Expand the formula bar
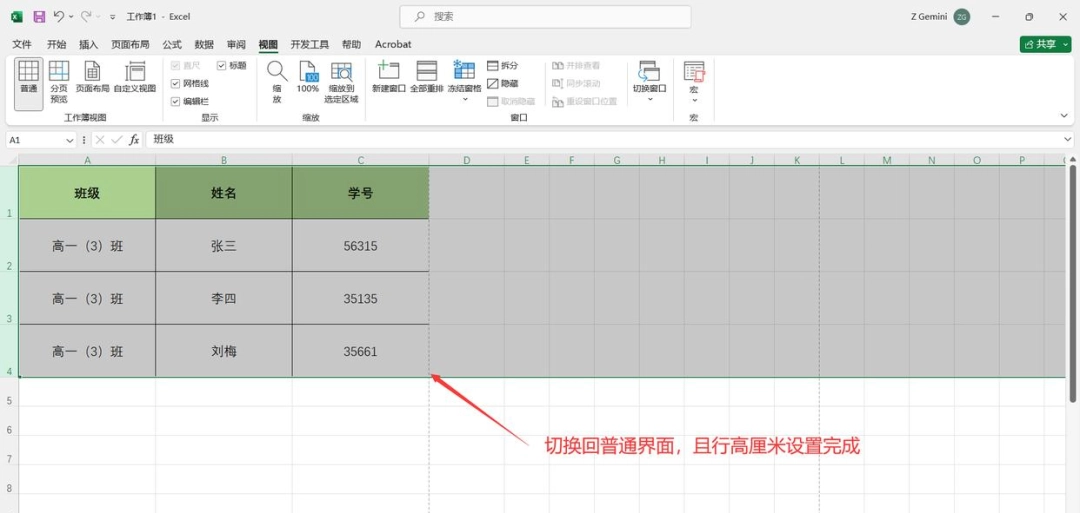The image size is (1080, 513). (1067, 140)
